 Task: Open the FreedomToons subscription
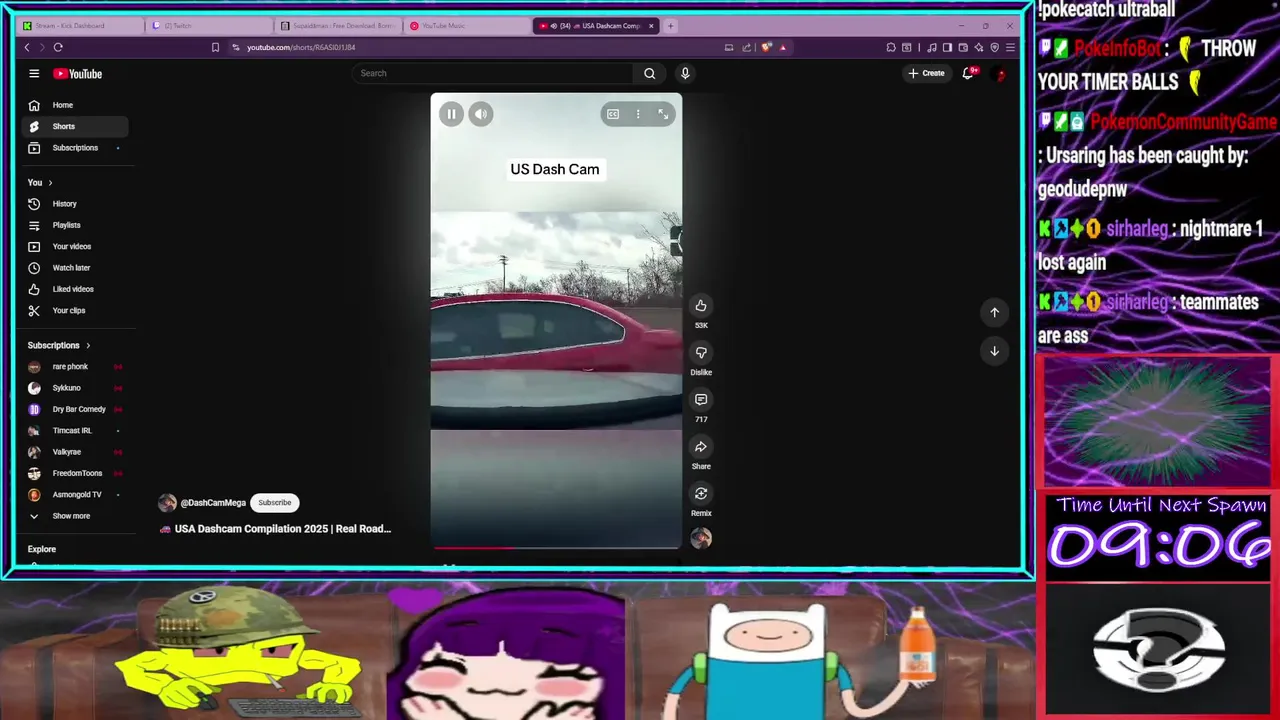coord(75,473)
